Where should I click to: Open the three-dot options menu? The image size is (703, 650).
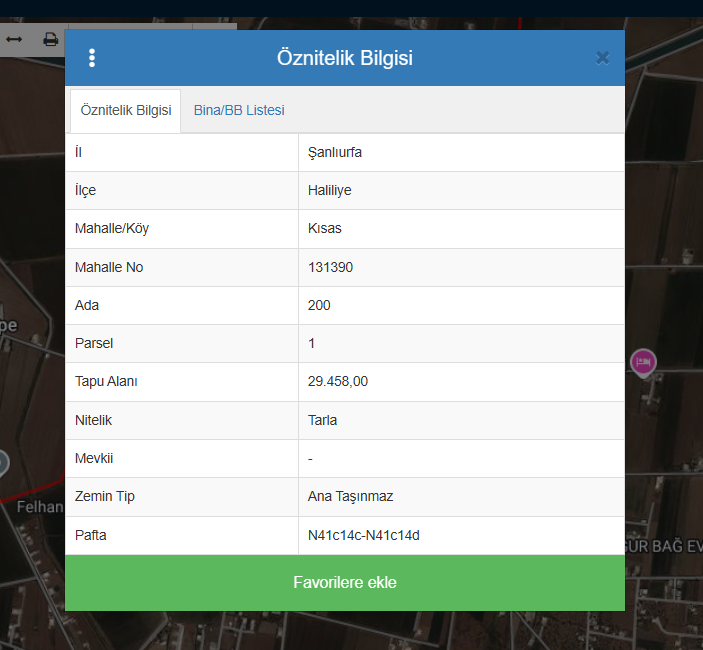tap(92, 58)
